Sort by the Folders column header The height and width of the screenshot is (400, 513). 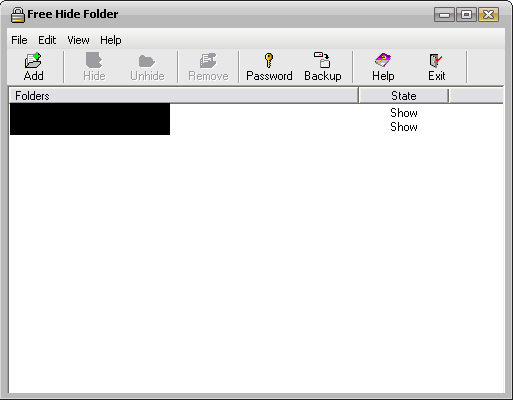(183, 96)
